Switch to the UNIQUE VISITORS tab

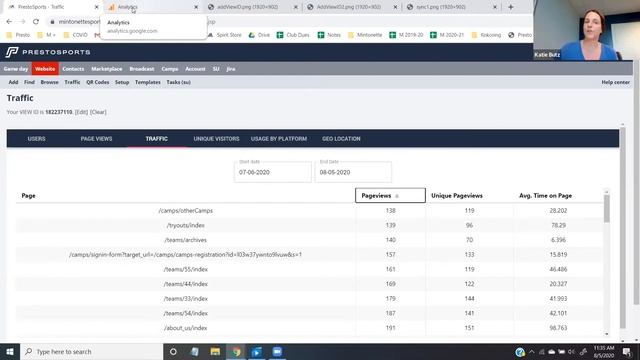(x=216, y=139)
